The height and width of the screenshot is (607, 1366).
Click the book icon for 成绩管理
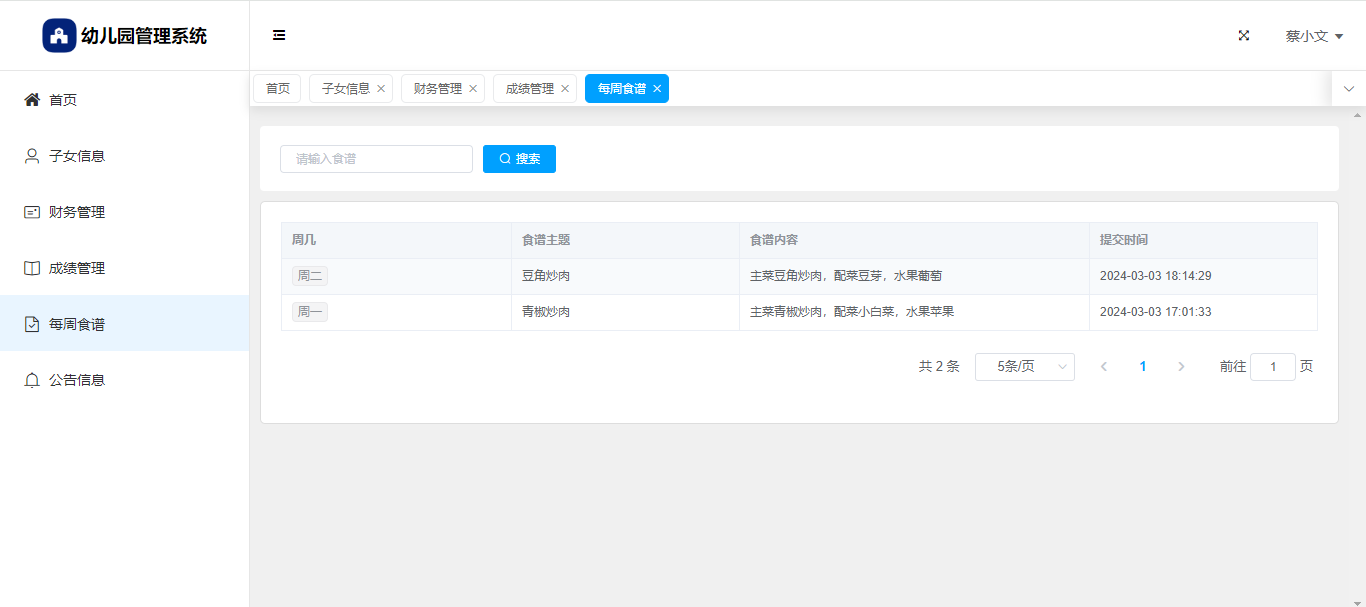click(x=32, y=268)
